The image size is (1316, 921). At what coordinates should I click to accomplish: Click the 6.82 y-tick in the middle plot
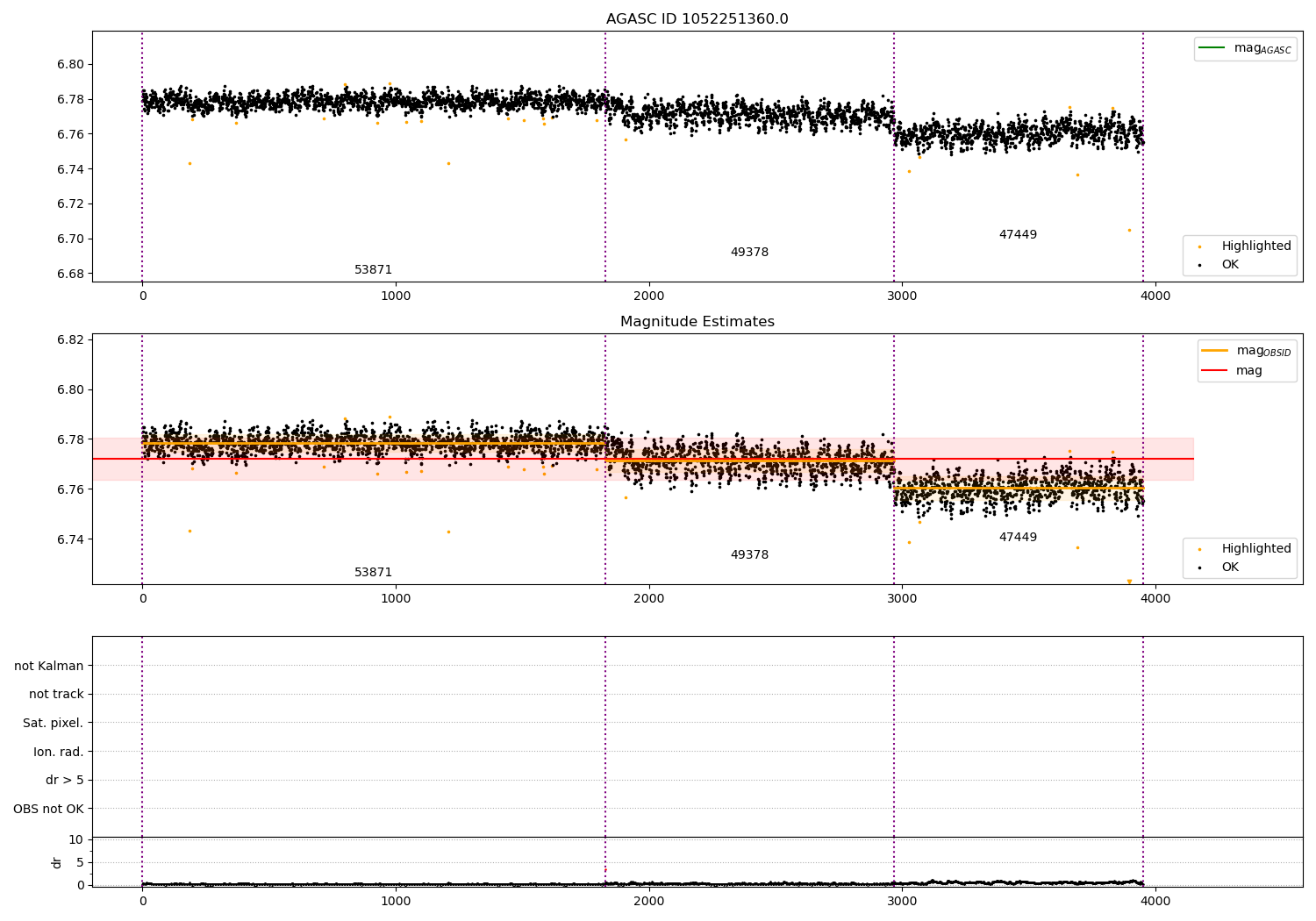point(71,340)
